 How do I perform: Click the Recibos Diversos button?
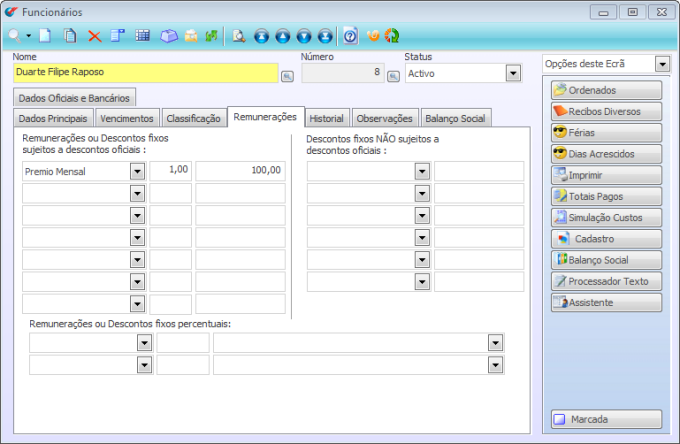[607, 111]
